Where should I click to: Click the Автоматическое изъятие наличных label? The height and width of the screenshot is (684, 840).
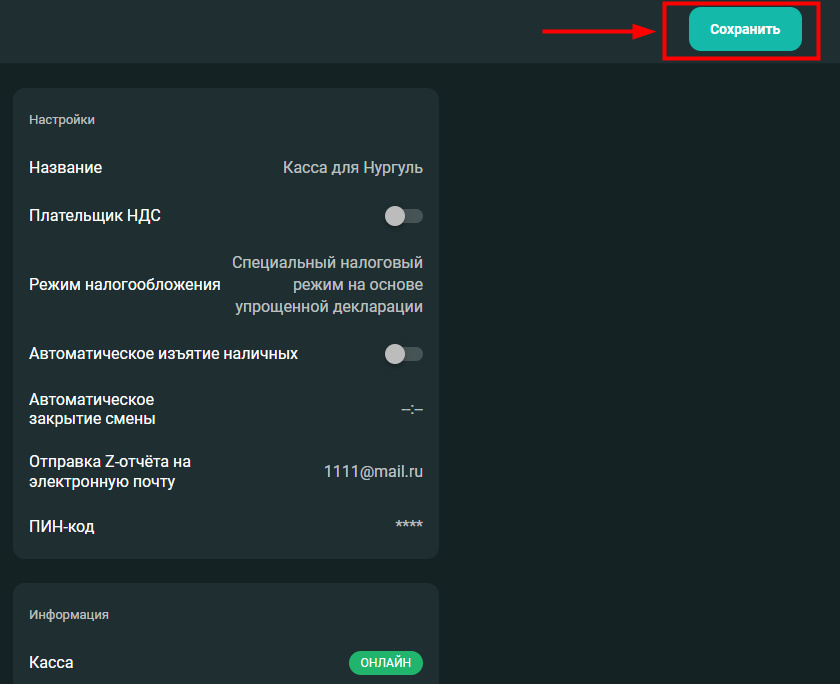(x=163, y=354)
